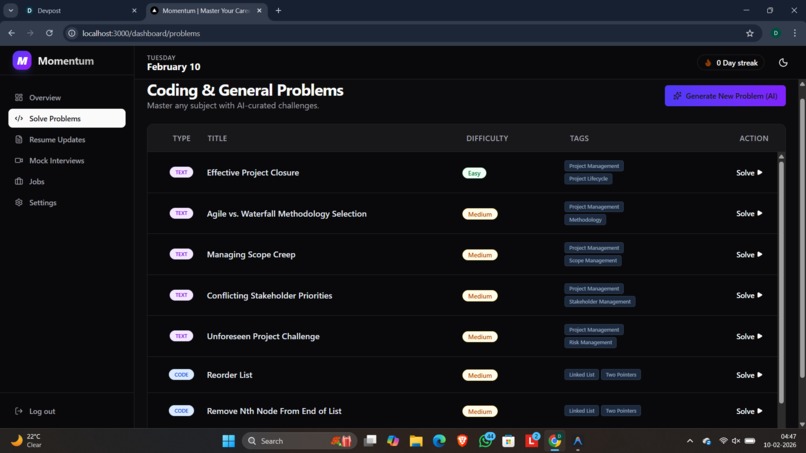
Task: Click Unforeseen Project Challenge title
Action: (x=263, y=336)
